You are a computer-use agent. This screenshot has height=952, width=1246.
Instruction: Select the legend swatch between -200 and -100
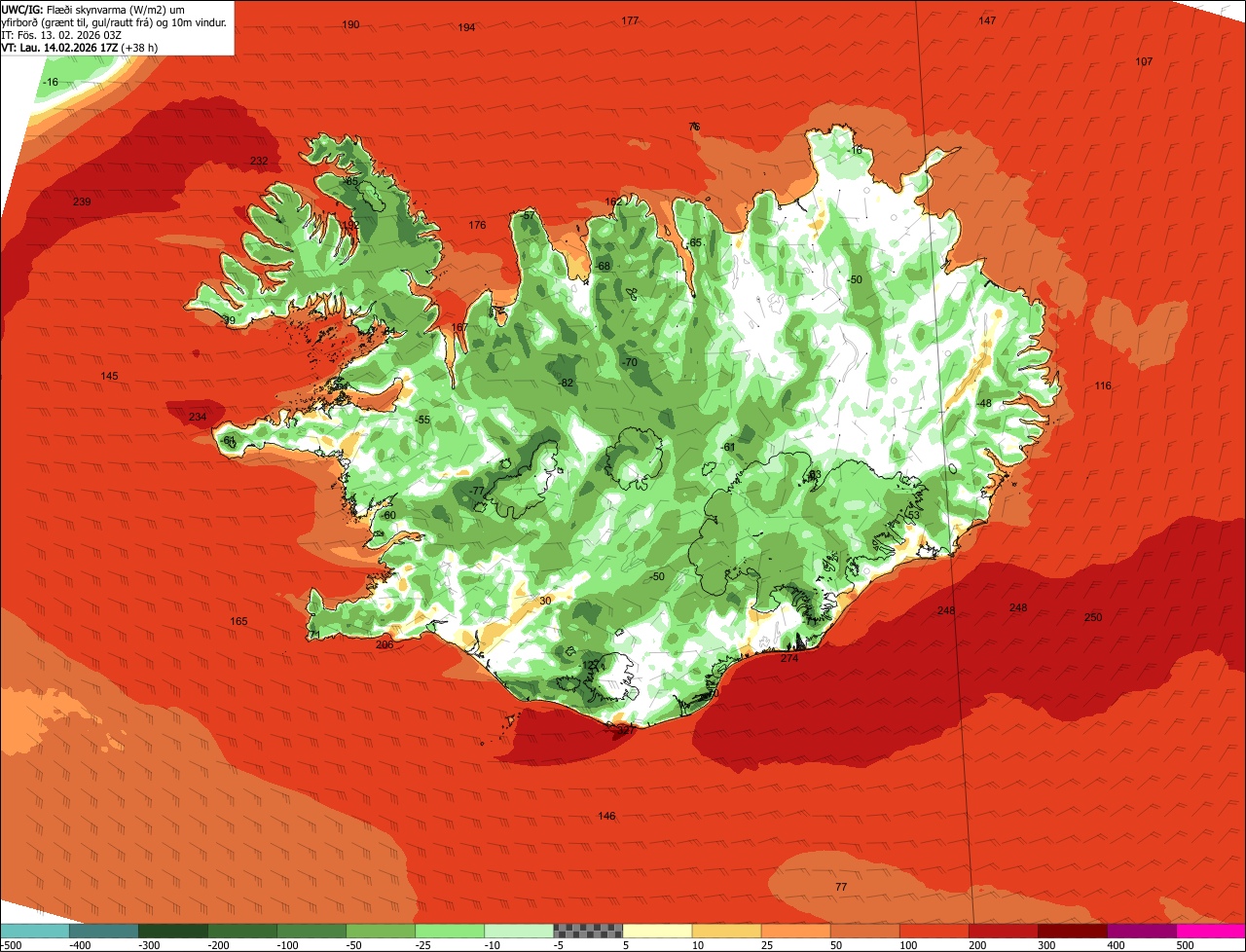tap(241, 931)
